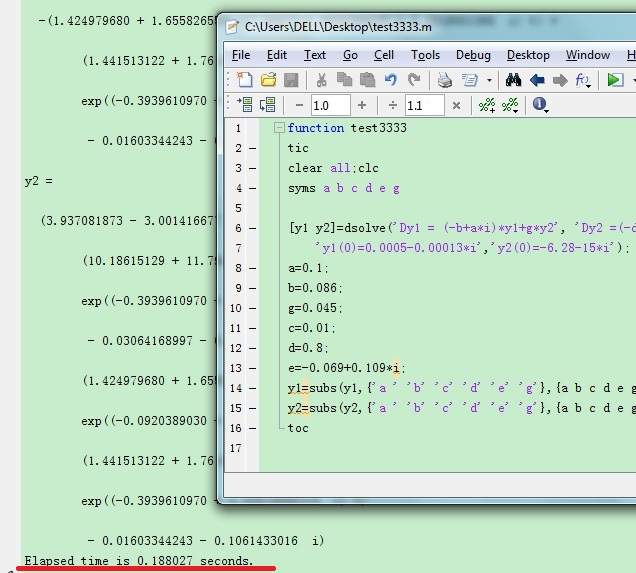Open the Tools menu
The height and width of the screenshot is (573, 636).
coord(425,55)
